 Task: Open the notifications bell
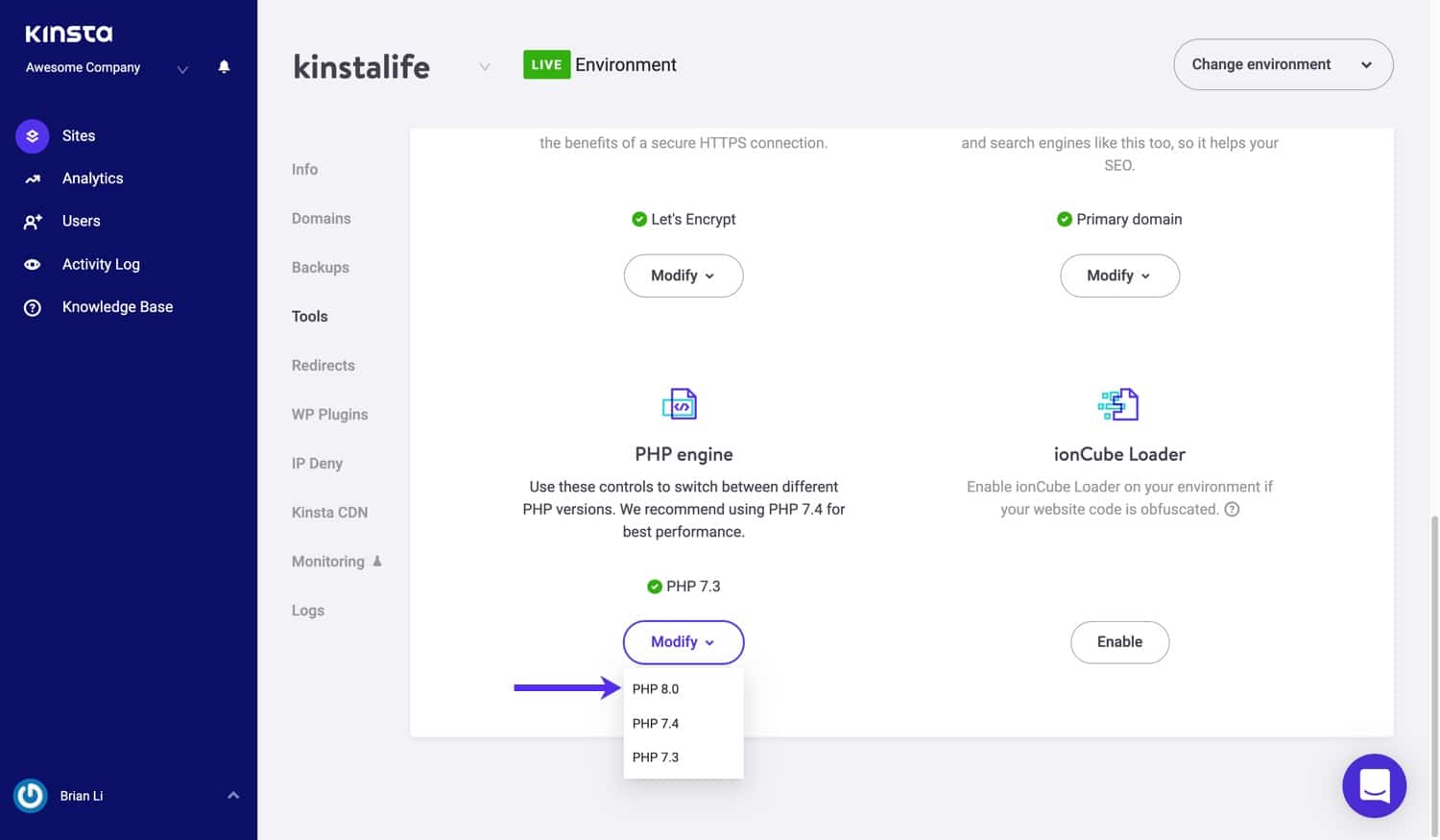[x=224, y=66]
